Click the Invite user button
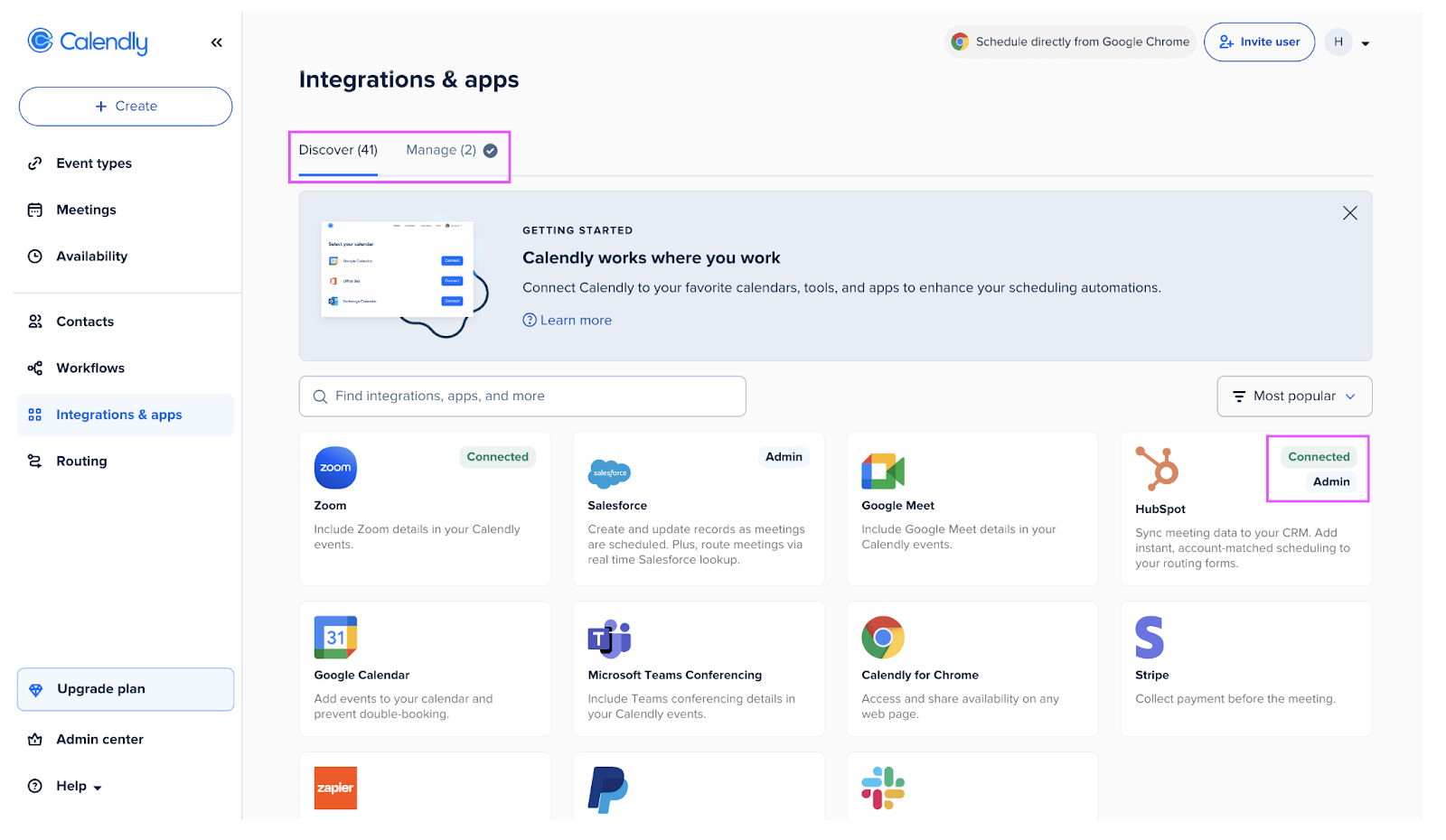 [1259, 42]
